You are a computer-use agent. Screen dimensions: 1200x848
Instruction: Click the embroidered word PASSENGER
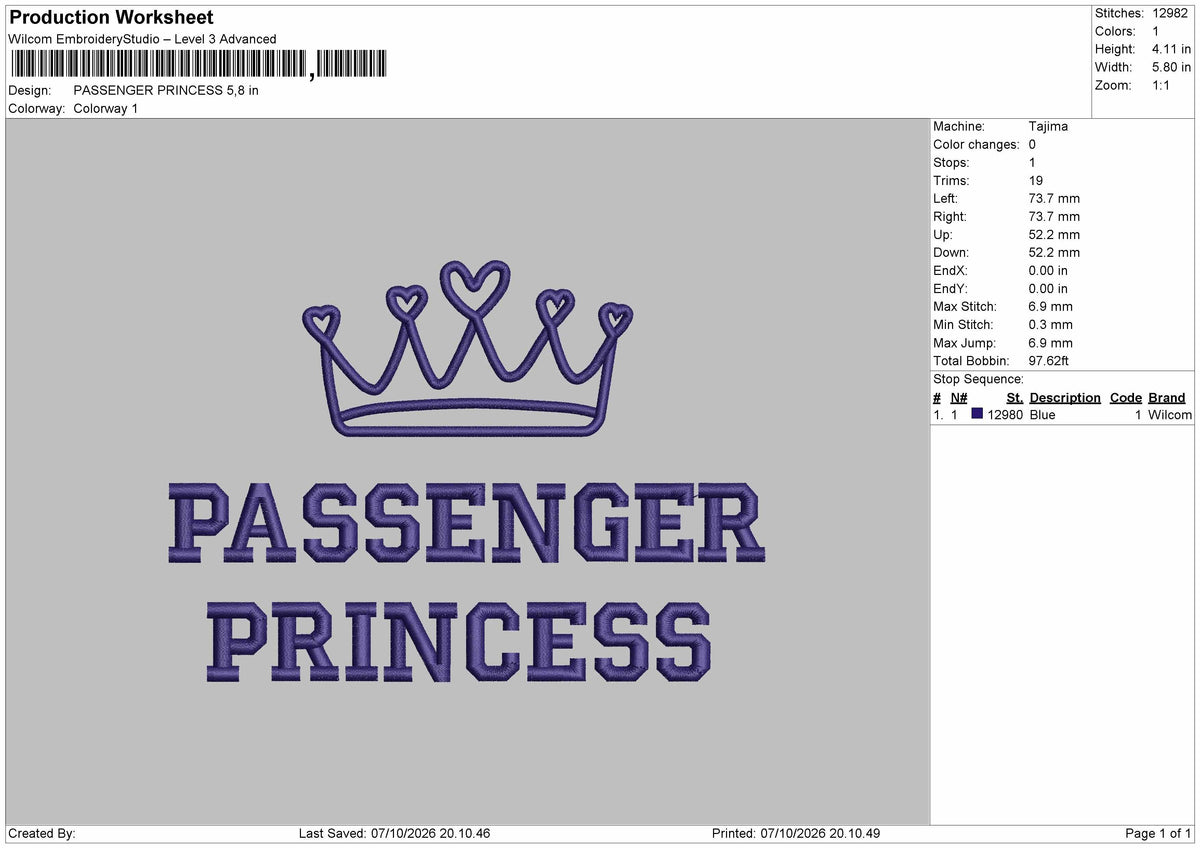coord(467,522)
